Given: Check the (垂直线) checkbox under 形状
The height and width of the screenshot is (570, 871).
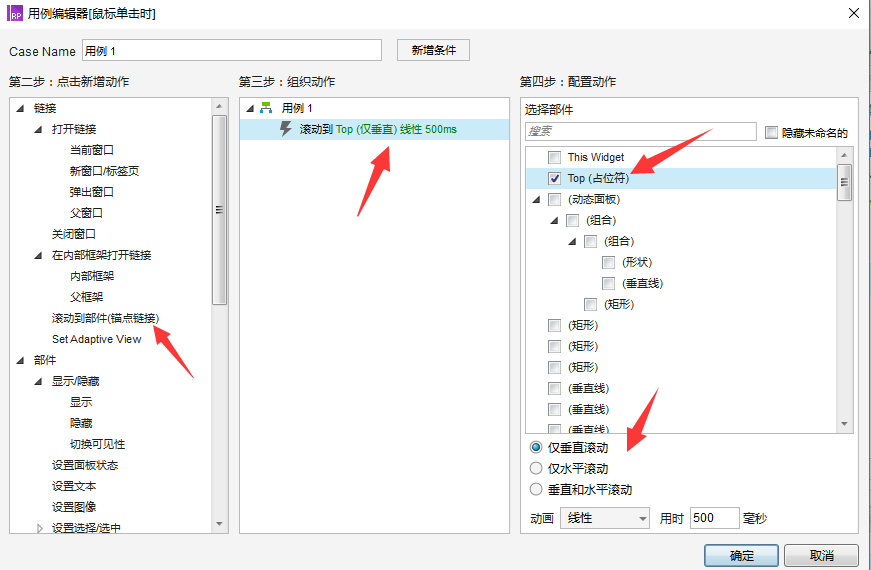Looking at the screenshot, I should click(x=608, y=283).
